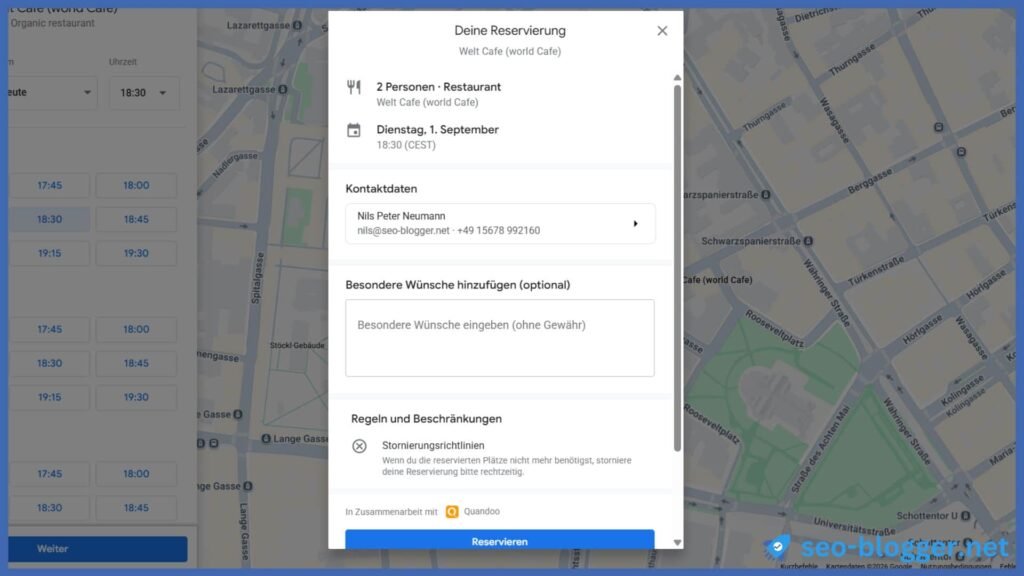Close the Deine Reservierung dialog

pyautogui.click(x=662, y=31)
